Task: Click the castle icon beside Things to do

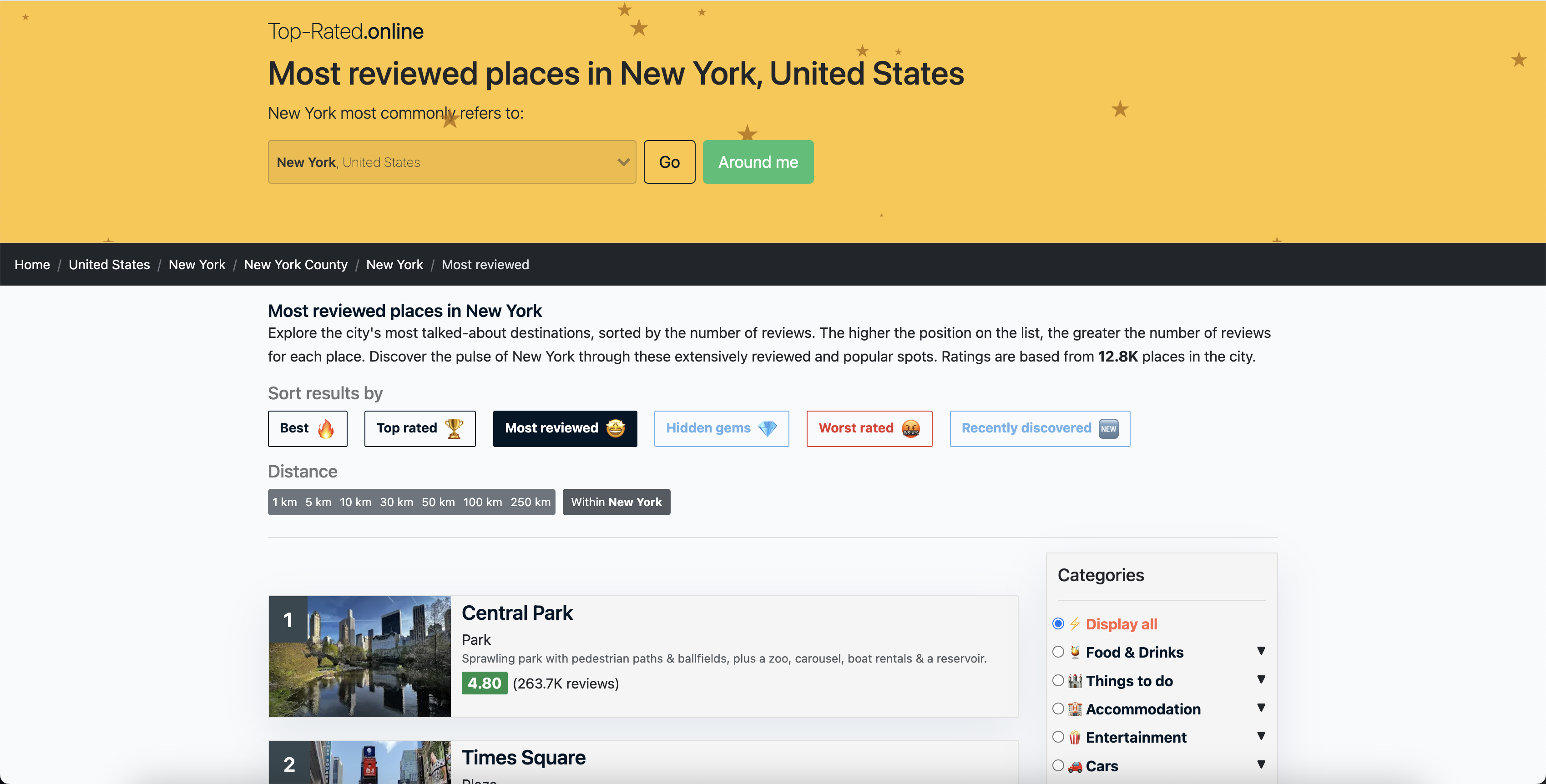Action: [1075, 681]
